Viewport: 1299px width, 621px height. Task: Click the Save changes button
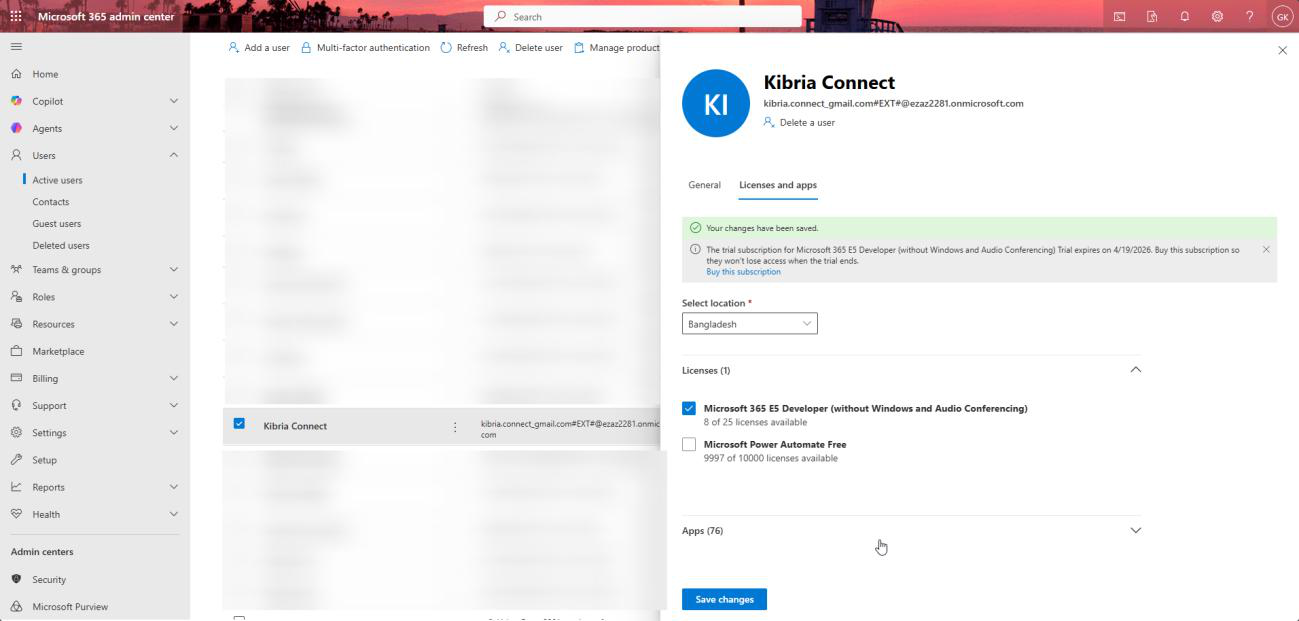point(725,599)
